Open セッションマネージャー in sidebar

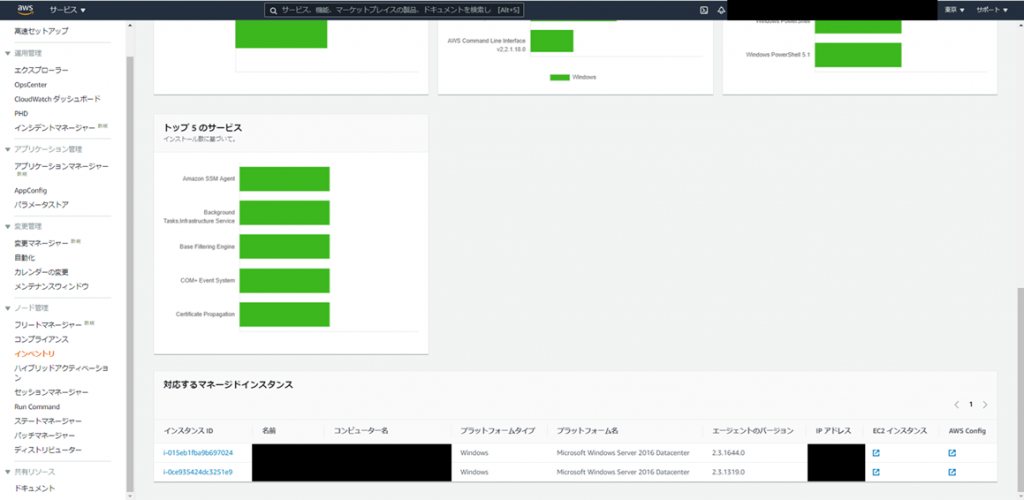52,392
